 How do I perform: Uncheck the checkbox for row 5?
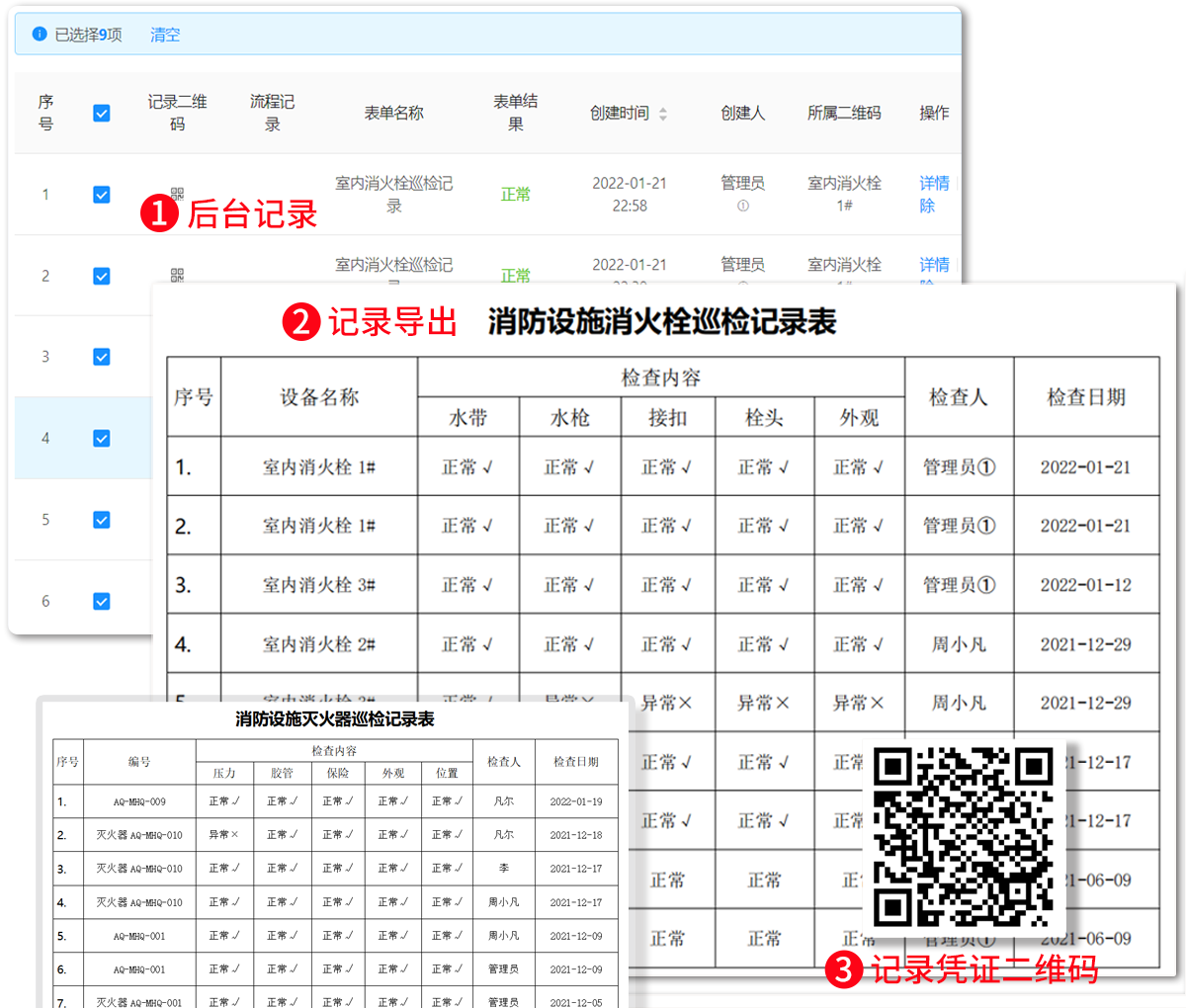coord(102,519)
